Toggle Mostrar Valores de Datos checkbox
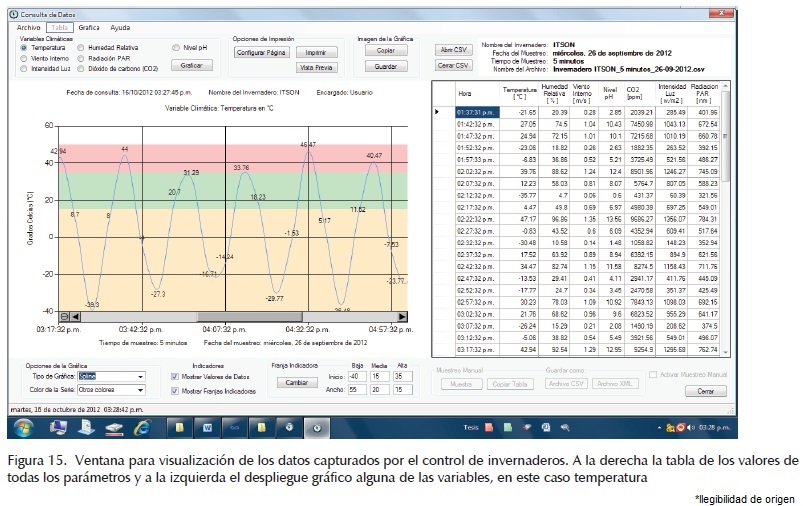This screenshot has width=803, height=506. pyautogui.click(x=176, y=376)
